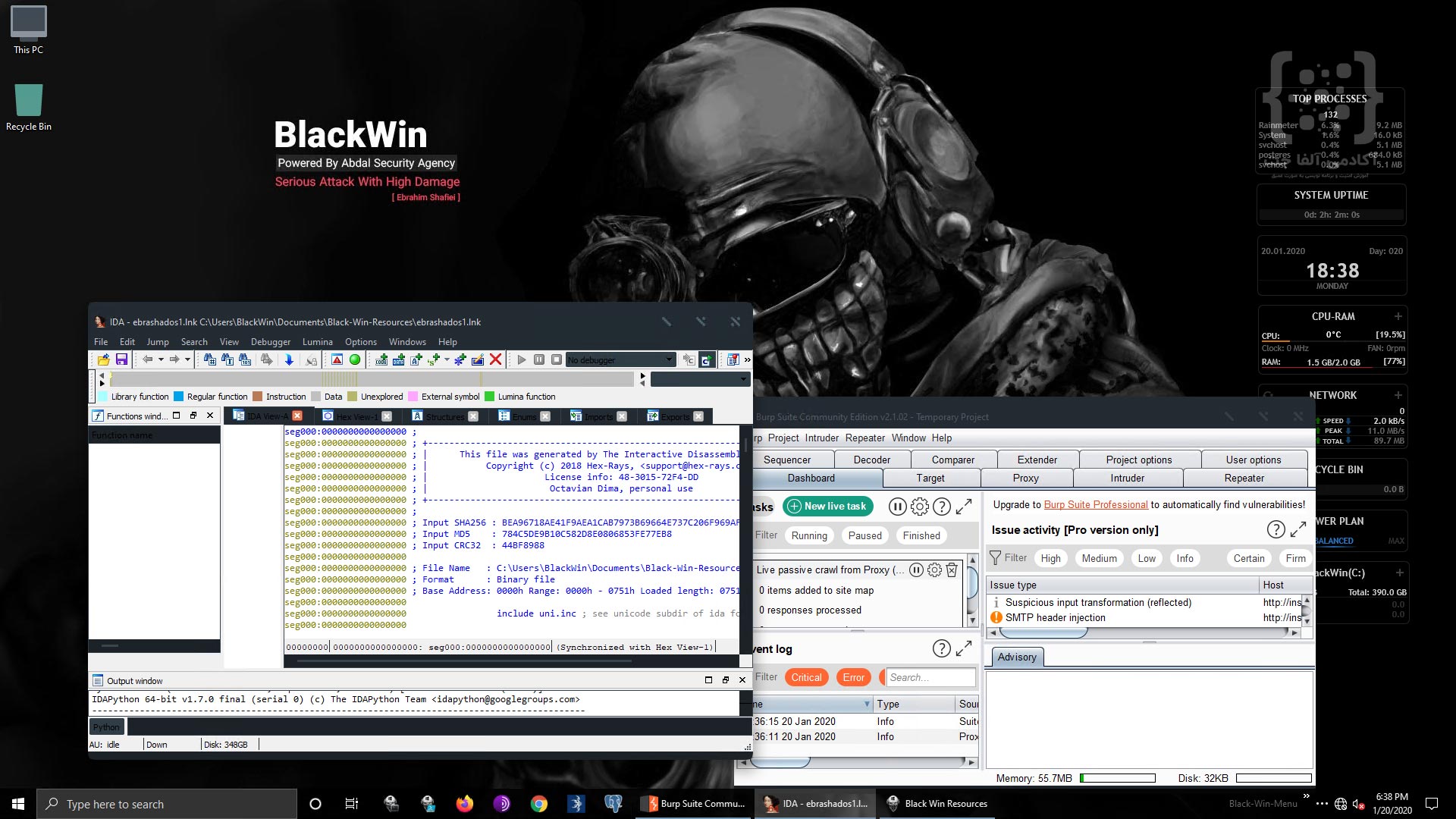Click help icon in Event log panel
The width and height of the screenshot is (1456, 819).
942,648
